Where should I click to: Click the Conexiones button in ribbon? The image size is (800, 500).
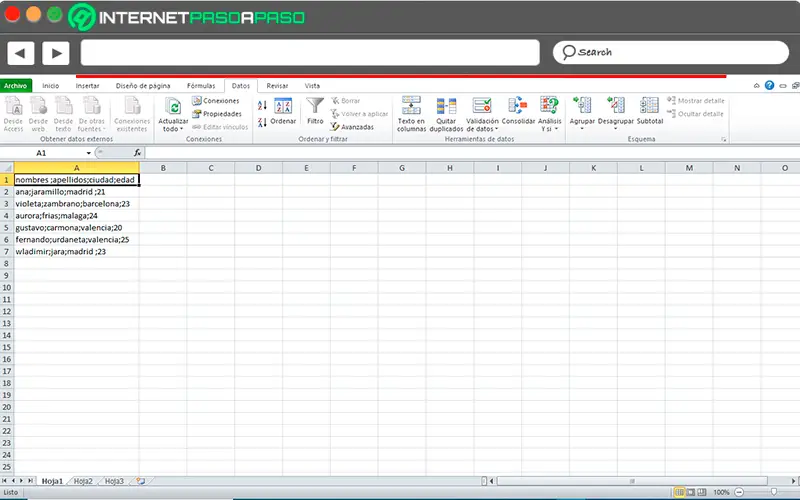click(216, 101)
